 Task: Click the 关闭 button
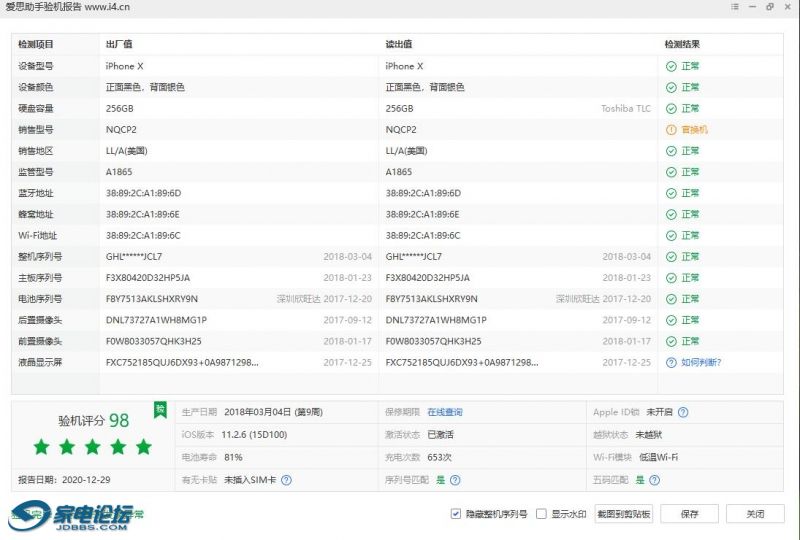click(755, 514)
